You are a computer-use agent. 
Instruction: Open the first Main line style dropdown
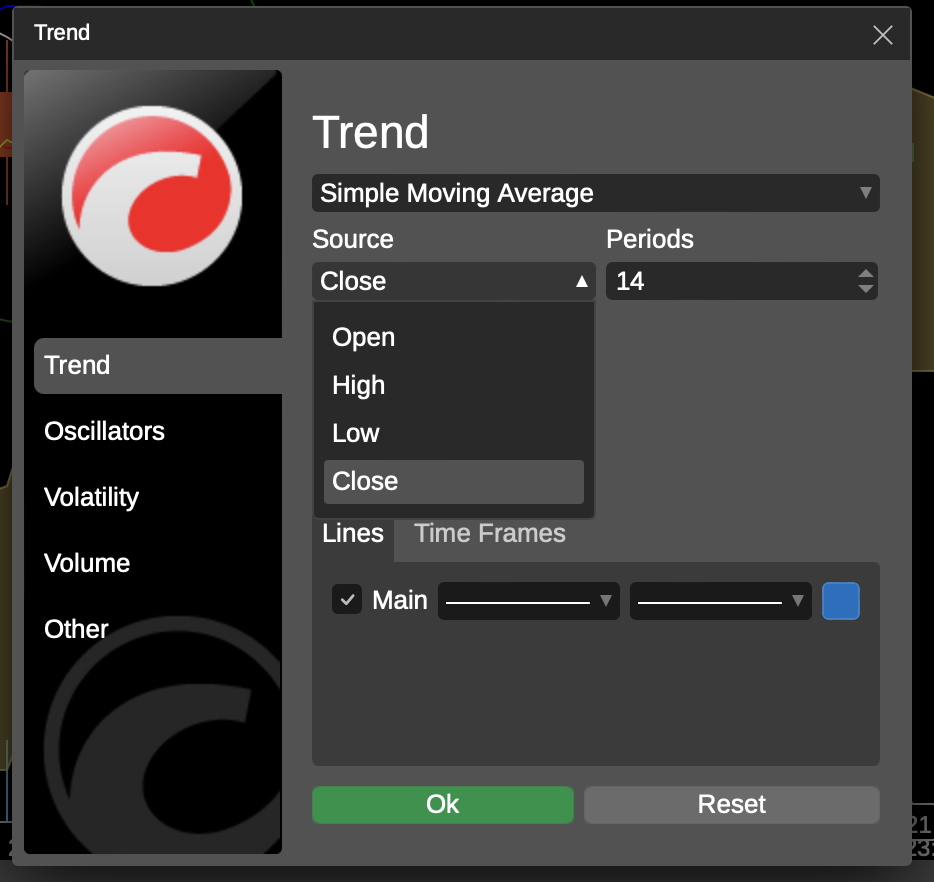pos(528,601)
